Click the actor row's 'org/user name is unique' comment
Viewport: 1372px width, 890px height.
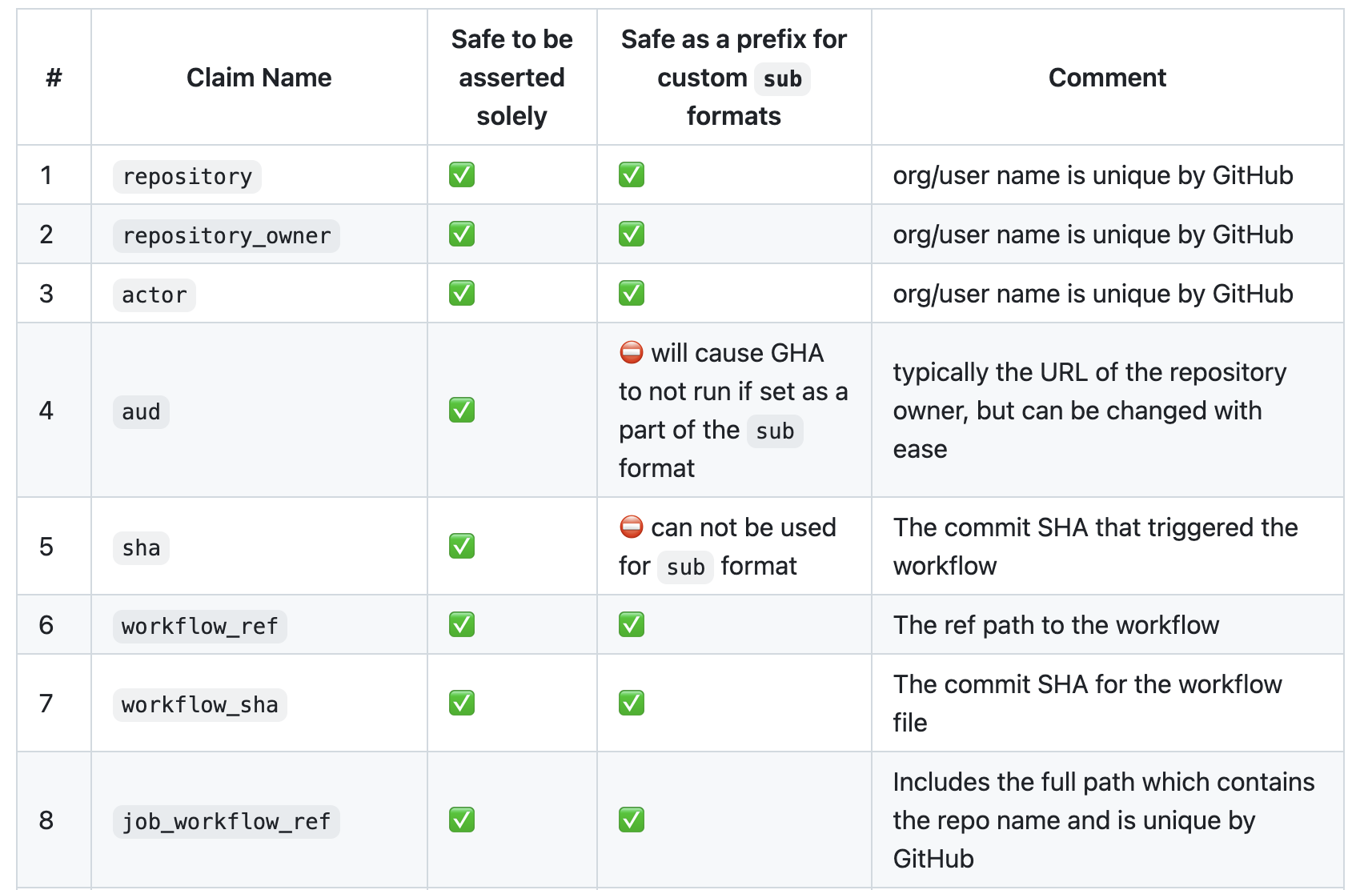click(x=1093, y=294)
